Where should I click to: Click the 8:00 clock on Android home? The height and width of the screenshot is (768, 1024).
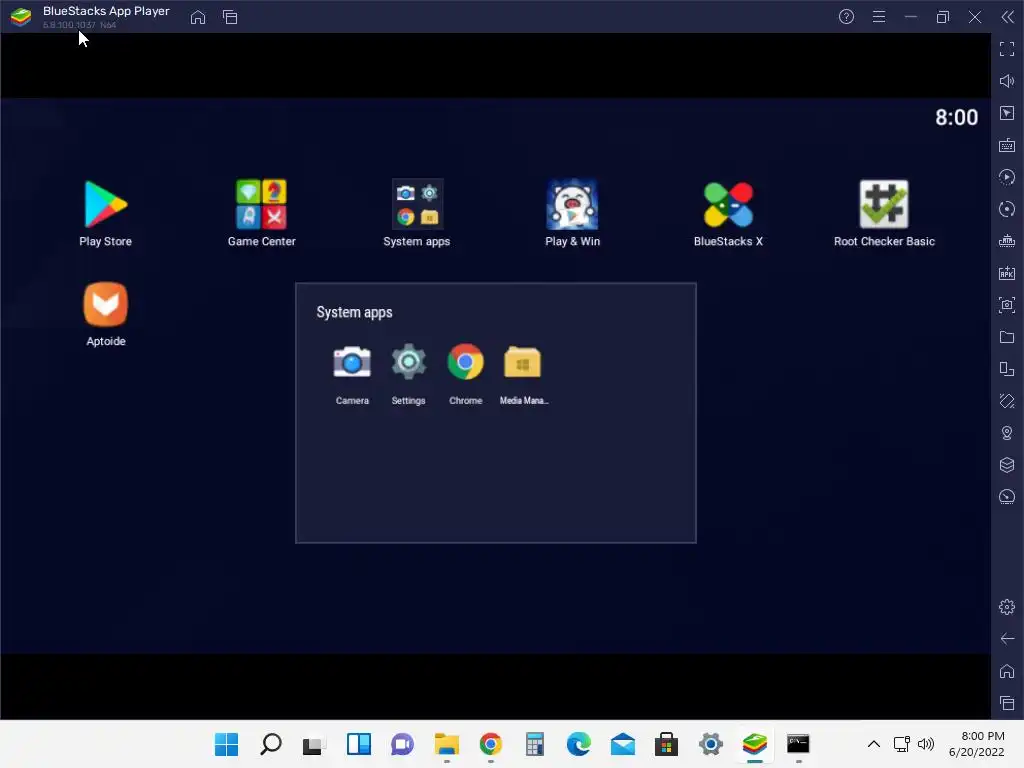pyautogui.click(x=956, y=118)
